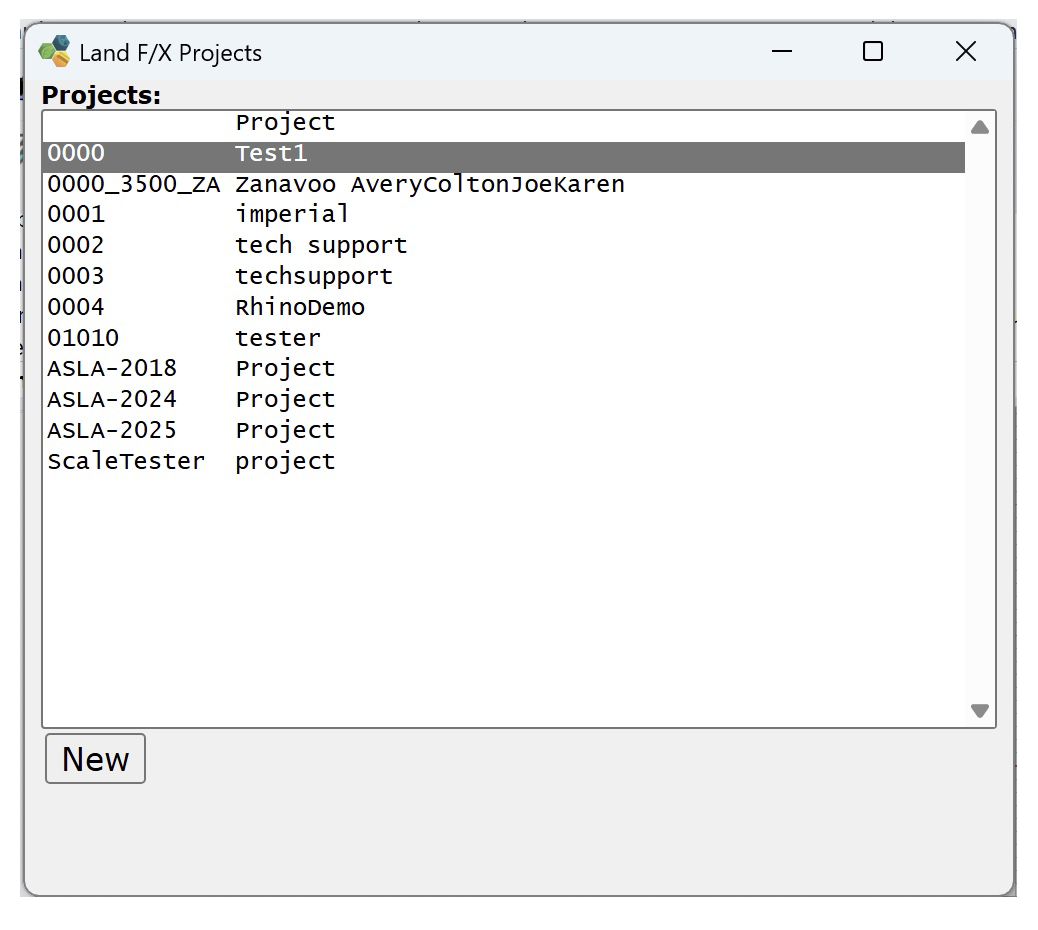Select the tester project 01010
The height and width of the screenshot is (930, 1038).
click(x=300, y=337)
